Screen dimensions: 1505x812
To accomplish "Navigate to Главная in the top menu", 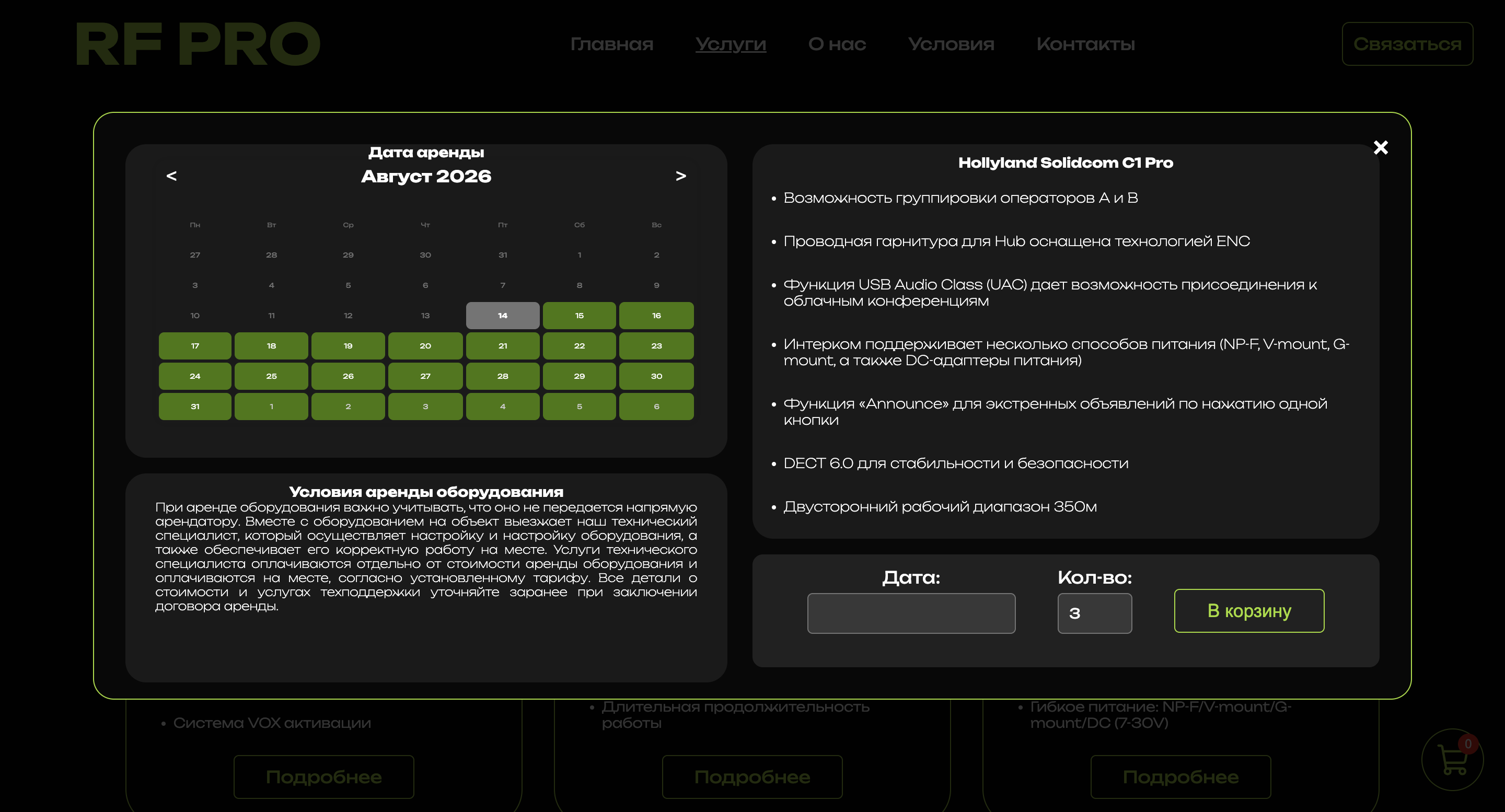I will point(612,44).
